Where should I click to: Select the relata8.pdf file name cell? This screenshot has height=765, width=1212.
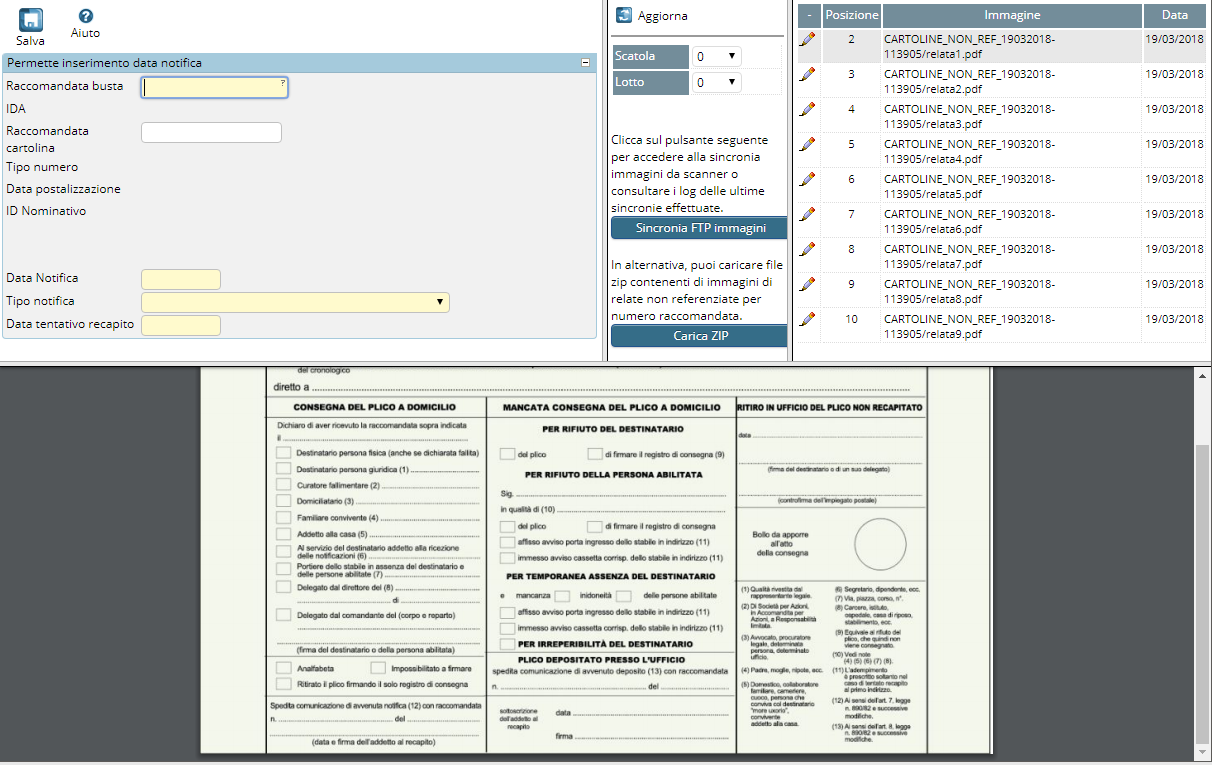pyautogui.click(x=1012, y=292)
